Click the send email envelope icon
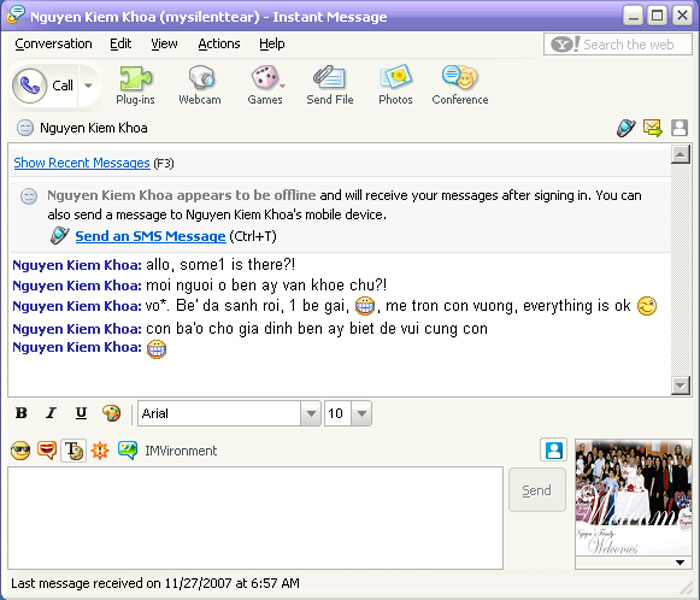Screen dimensions: 700x600 (652, 128)
